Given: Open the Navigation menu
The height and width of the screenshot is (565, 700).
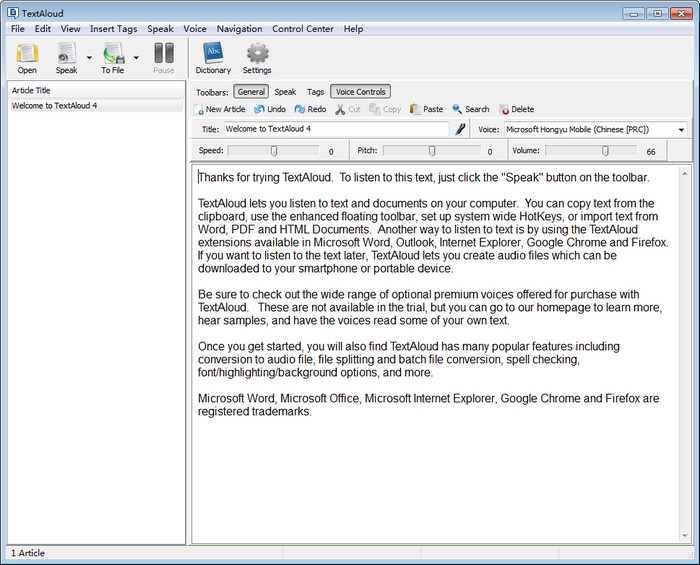Looking at the screenshot, I should tap(239, 29).
